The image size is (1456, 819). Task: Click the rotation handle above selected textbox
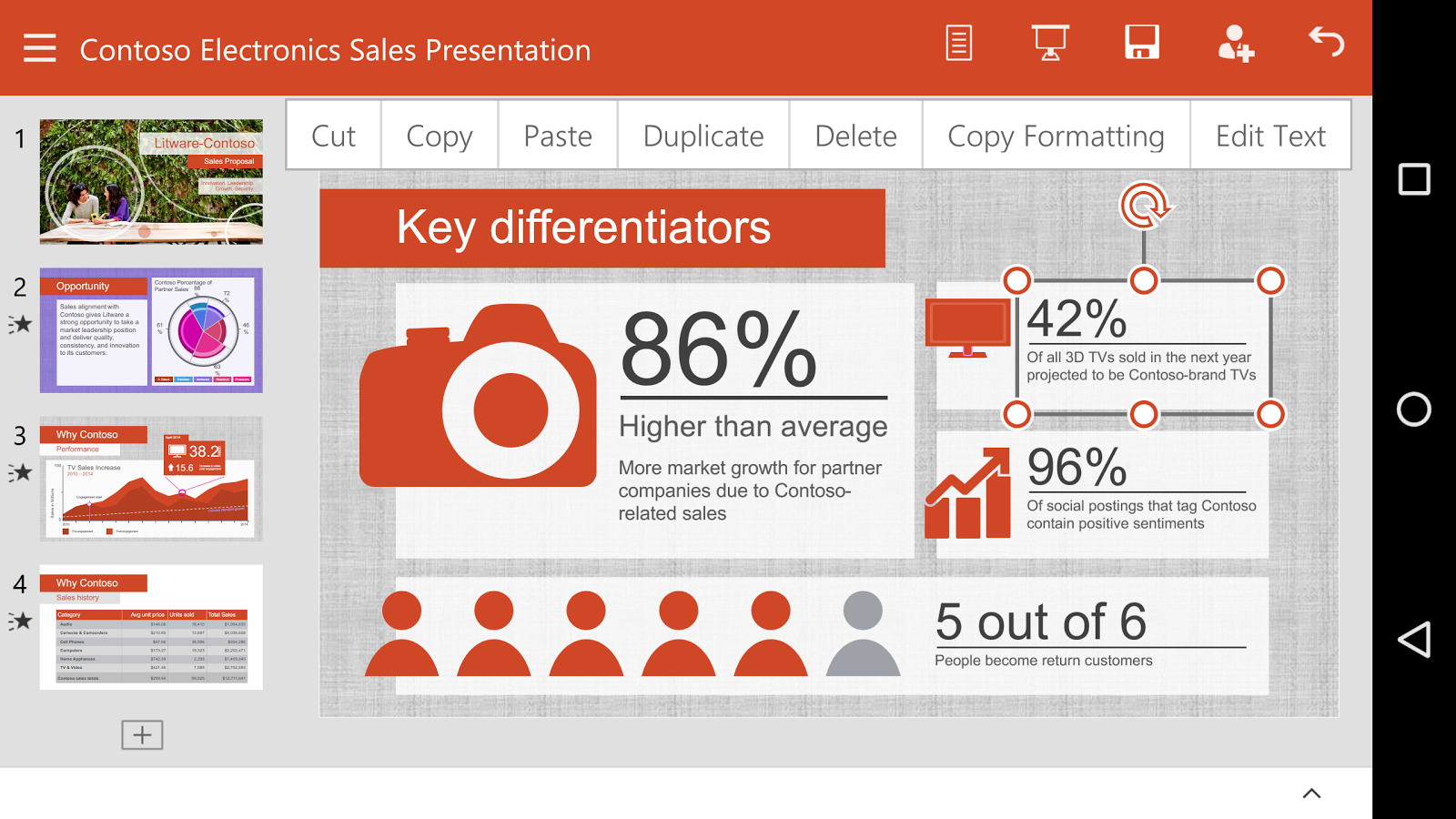(1145, 206)
